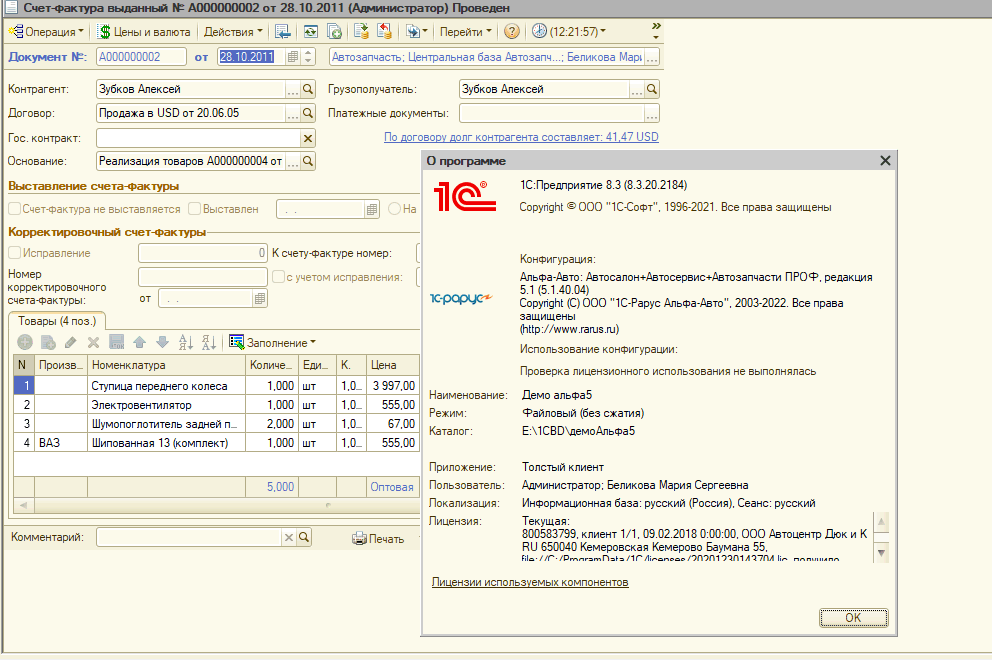The image size is (992, 660).
Task: Open the Заполнение dropdown in Товары toolbar
Action: pos(273,342)
